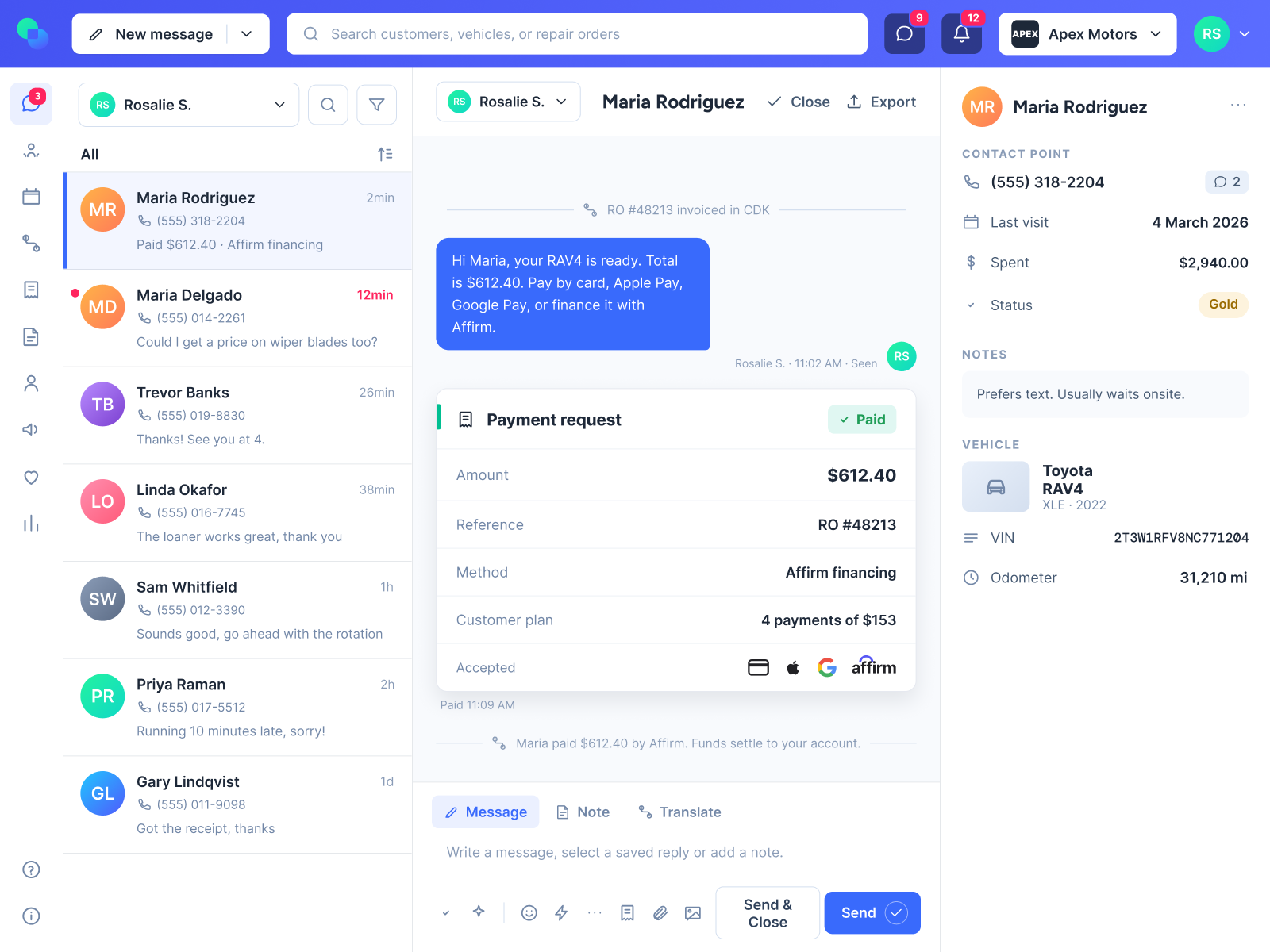
Task: Open the campaigns megaphone sidebar icon
Action: pyautogui.click(x=31, y=430)
